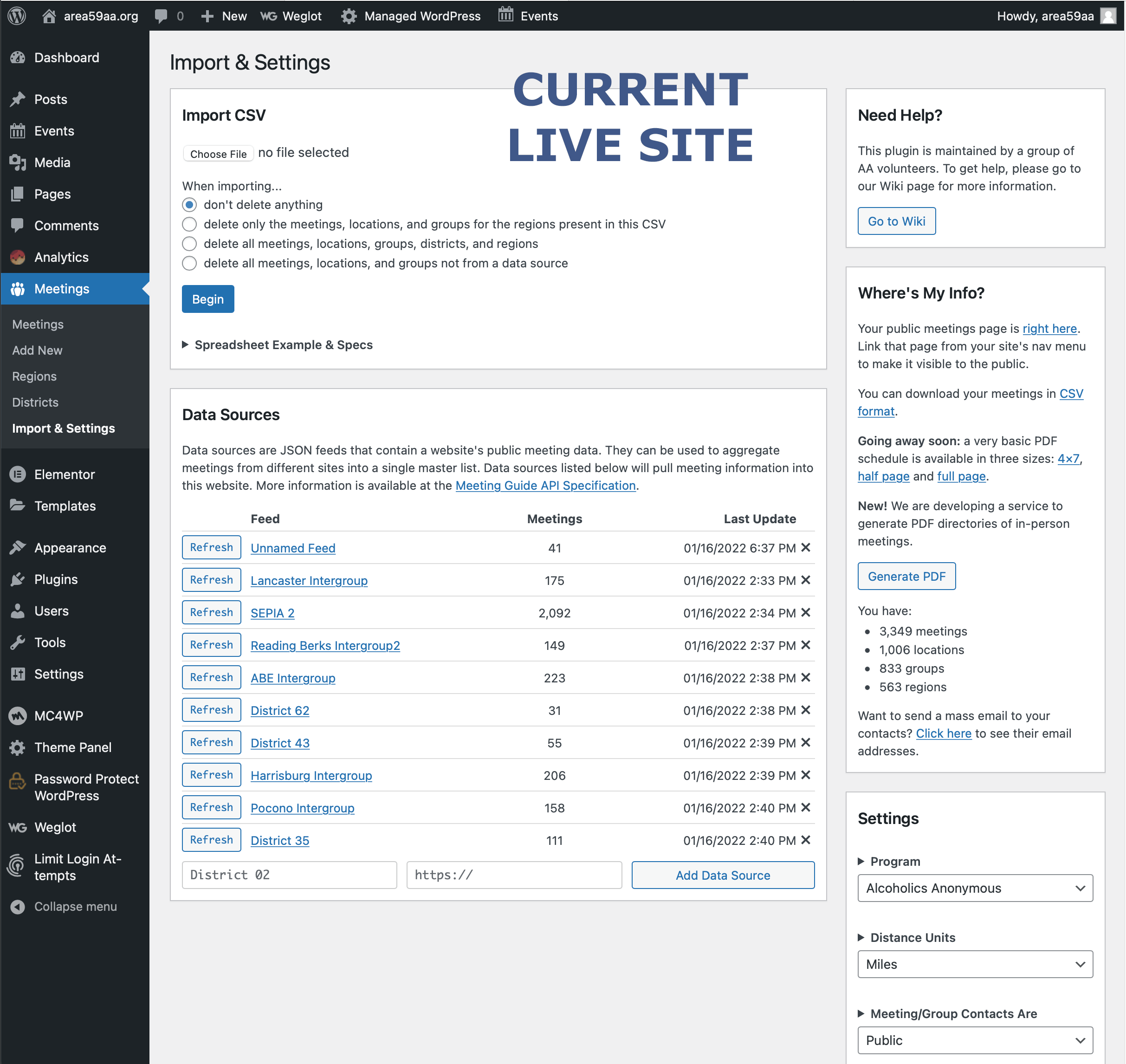Viewport: 1126px width, 1064px height.
Task: Open the Distance Units dropdown set to Miles
Action: click(x=974, y=964)
